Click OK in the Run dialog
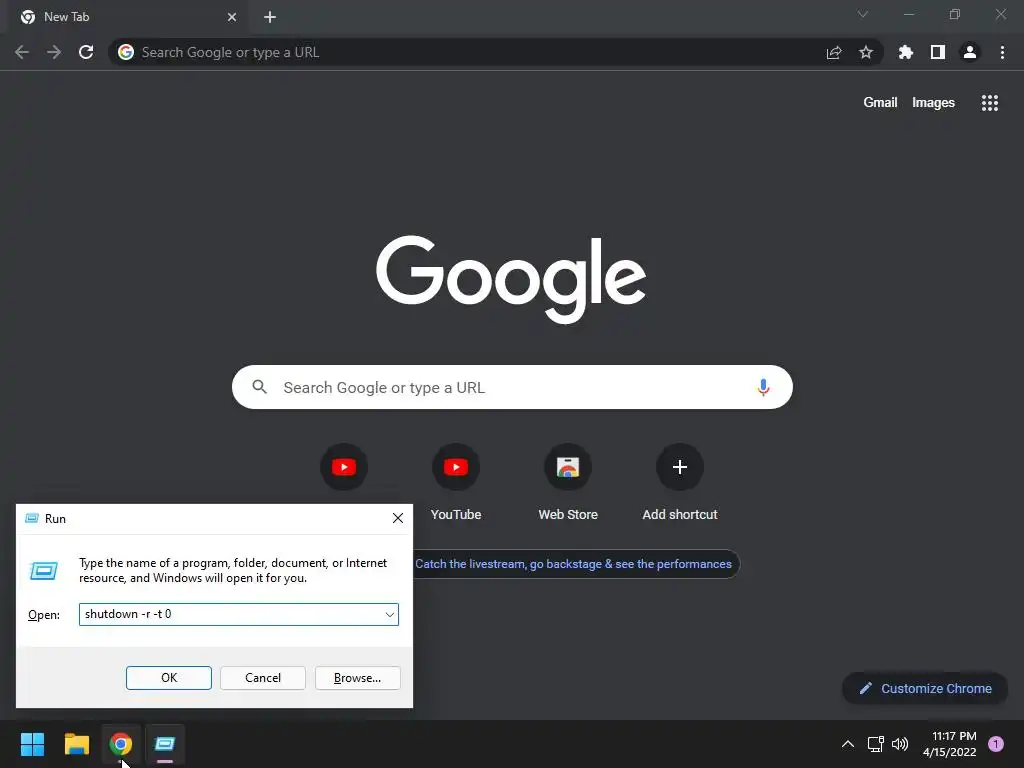 point(168,678)
